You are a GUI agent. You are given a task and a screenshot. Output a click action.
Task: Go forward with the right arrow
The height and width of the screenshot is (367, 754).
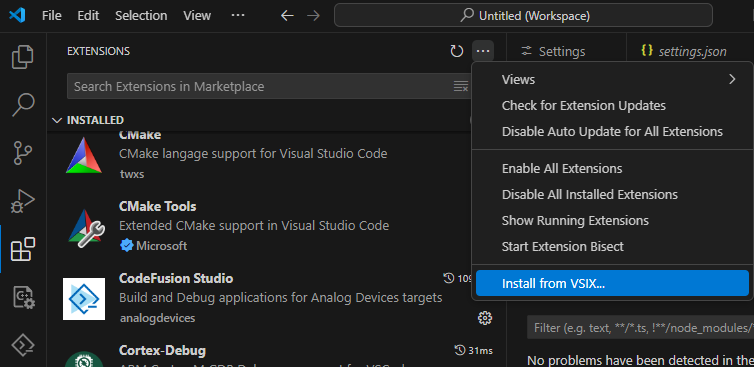[x=314, y=16]
